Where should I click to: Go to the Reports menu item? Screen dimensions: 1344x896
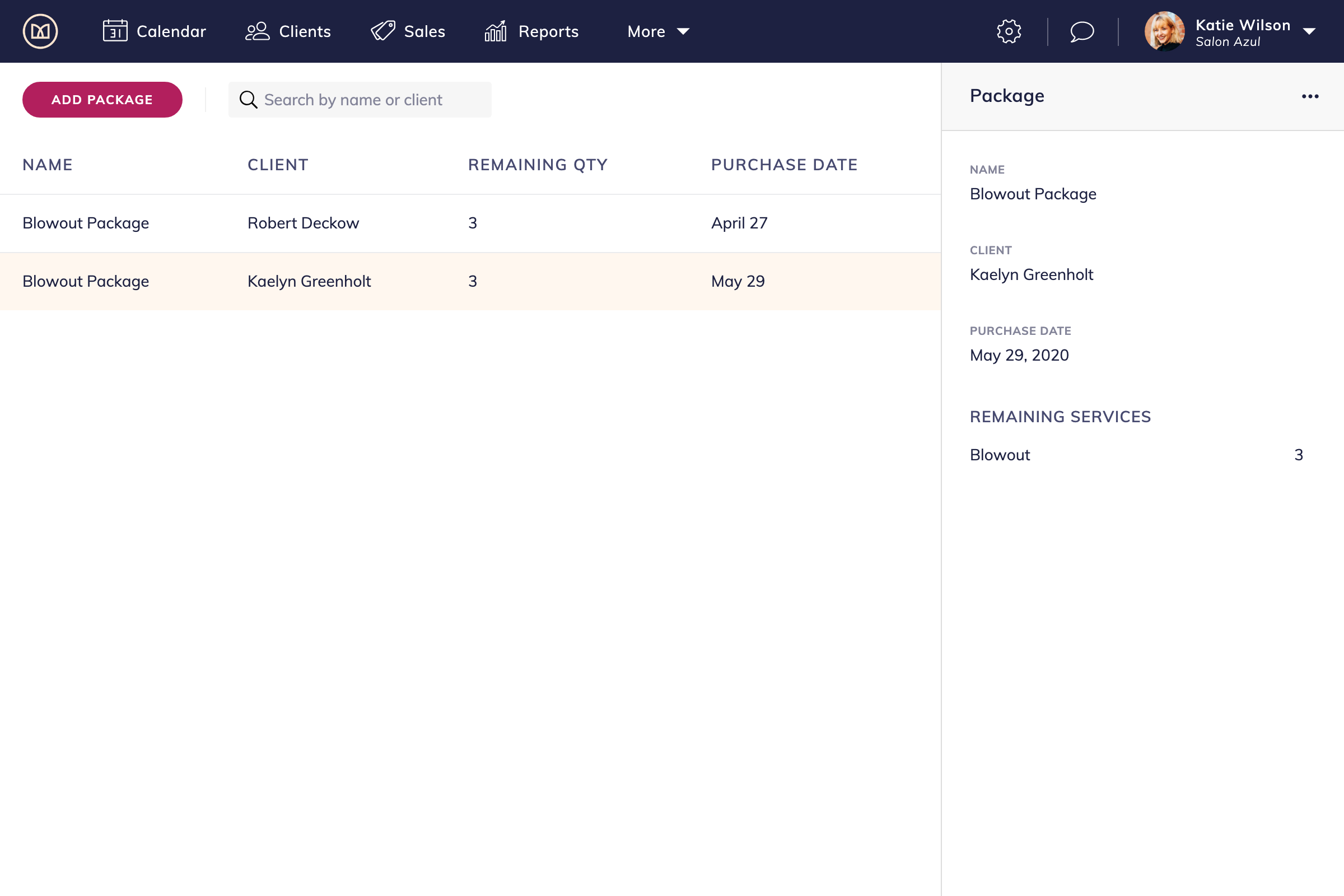(548, 31)
